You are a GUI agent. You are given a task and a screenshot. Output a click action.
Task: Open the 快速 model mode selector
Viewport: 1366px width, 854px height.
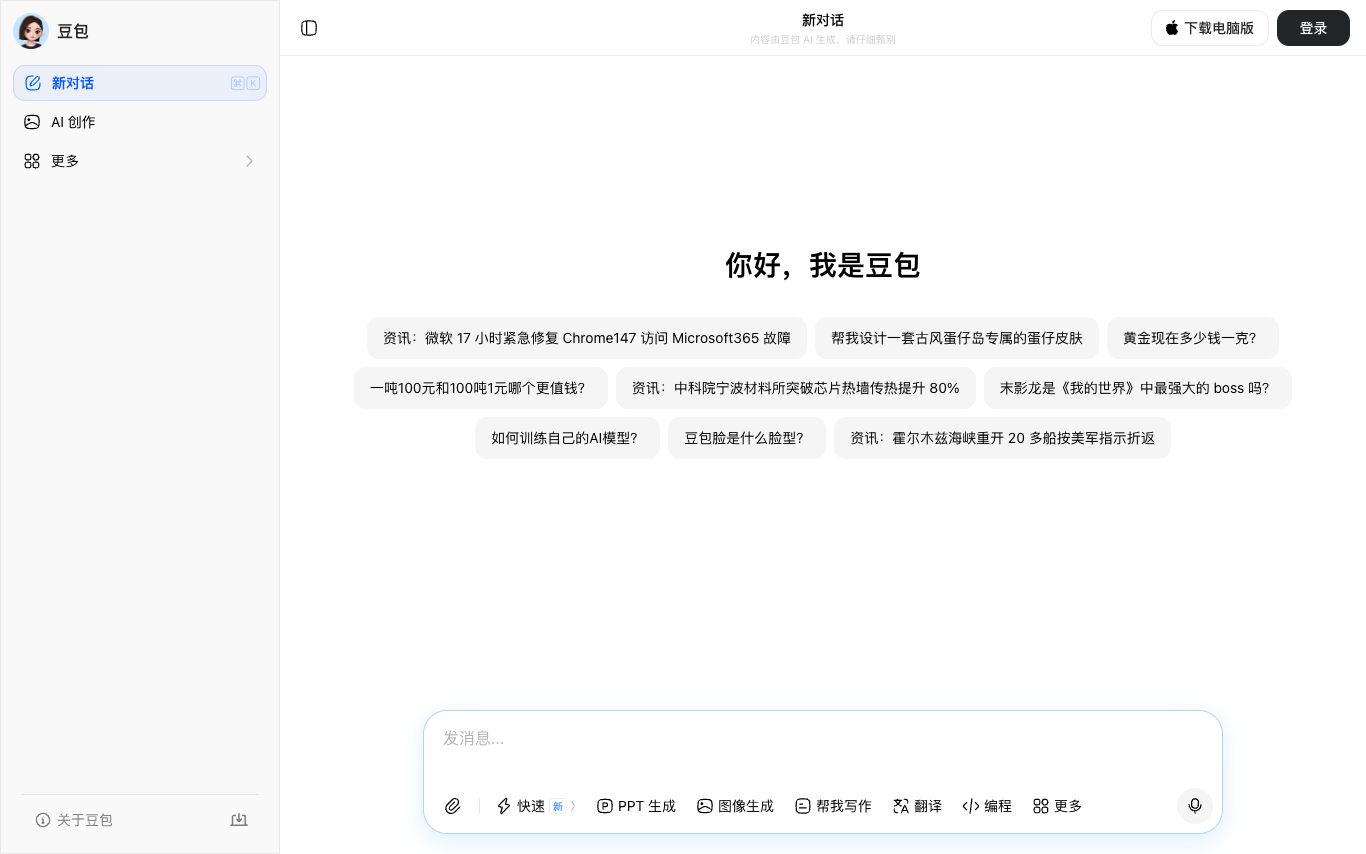click(x=536, y=806)
